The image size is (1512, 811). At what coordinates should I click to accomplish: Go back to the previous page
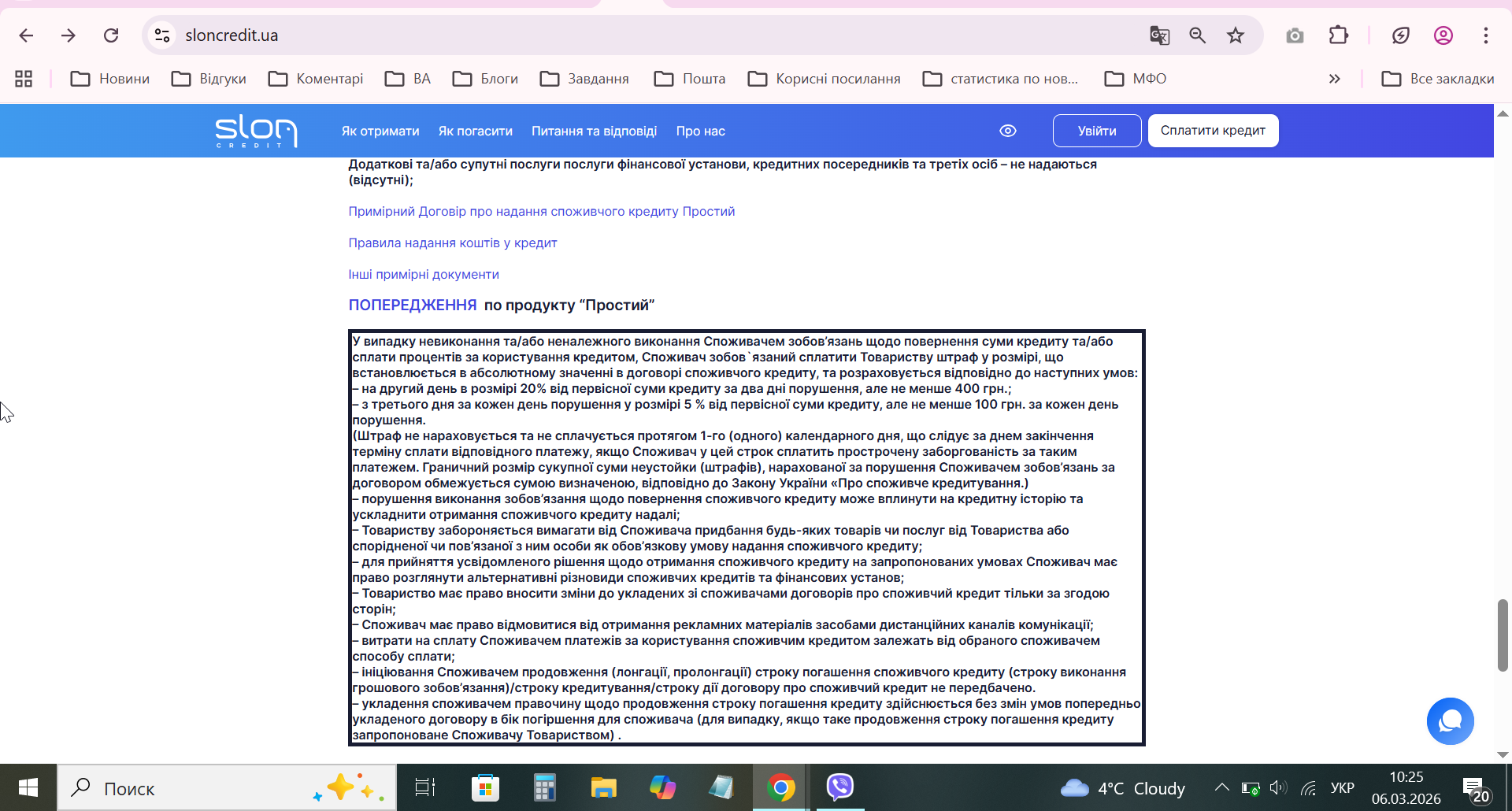pyautogui.click(x=26, y=35)
